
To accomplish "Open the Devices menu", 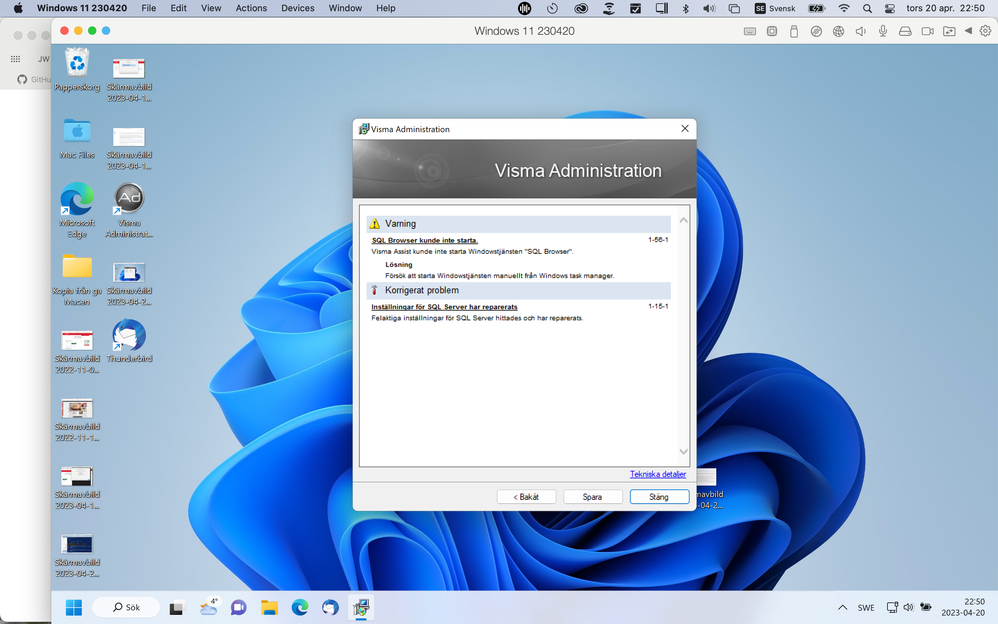I will pos(298,8).
